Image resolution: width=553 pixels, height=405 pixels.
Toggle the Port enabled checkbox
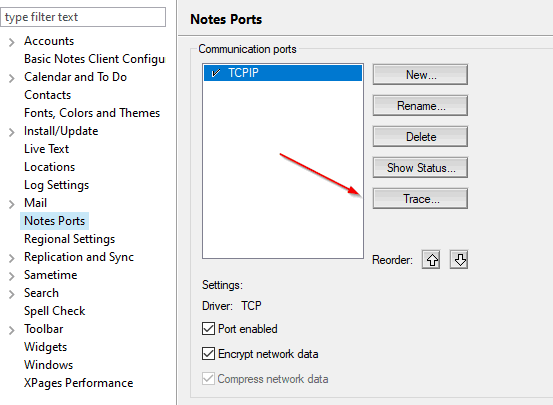pyautogui.click(x=208, y=329)
